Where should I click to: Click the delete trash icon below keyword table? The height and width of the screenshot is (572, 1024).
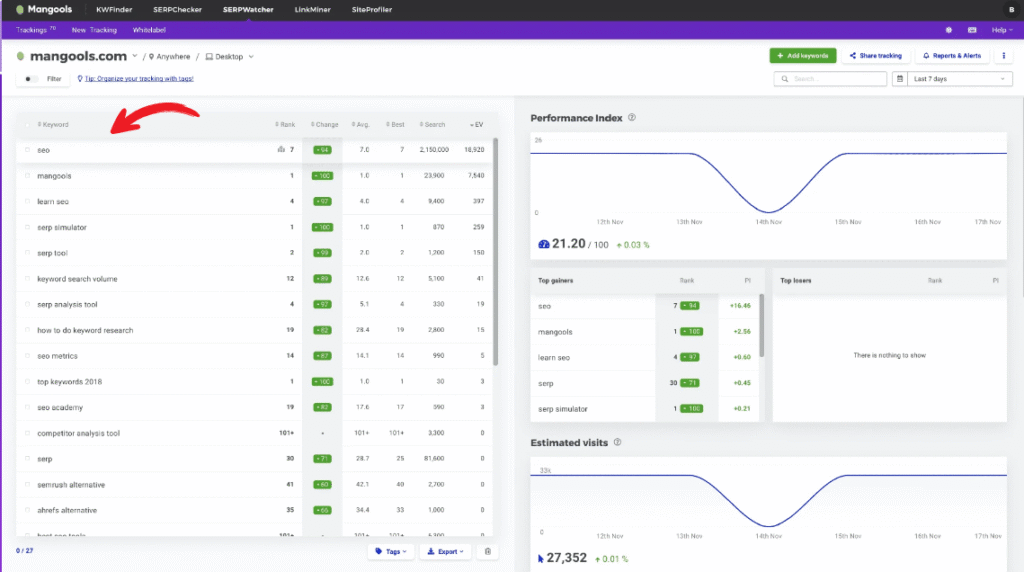[x=488, y=551]
